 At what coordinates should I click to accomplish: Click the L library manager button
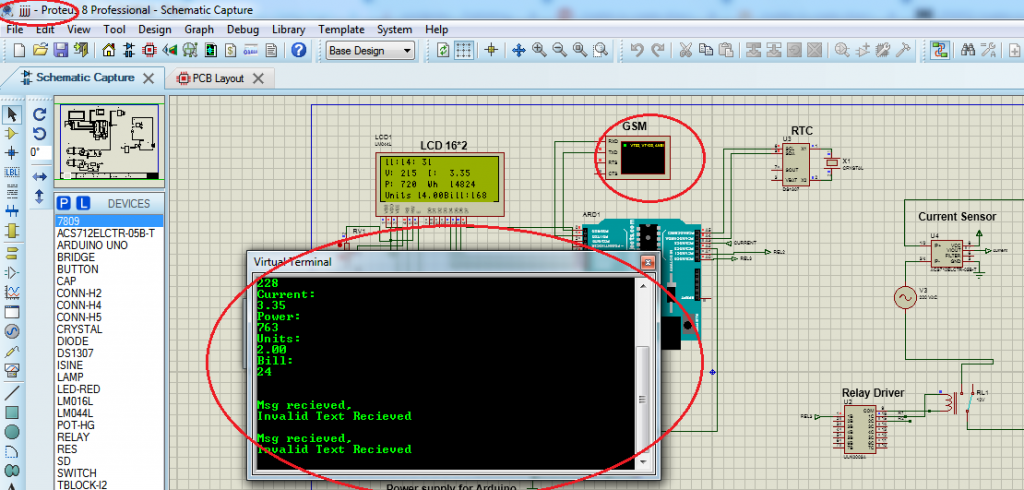pos(83,203)
